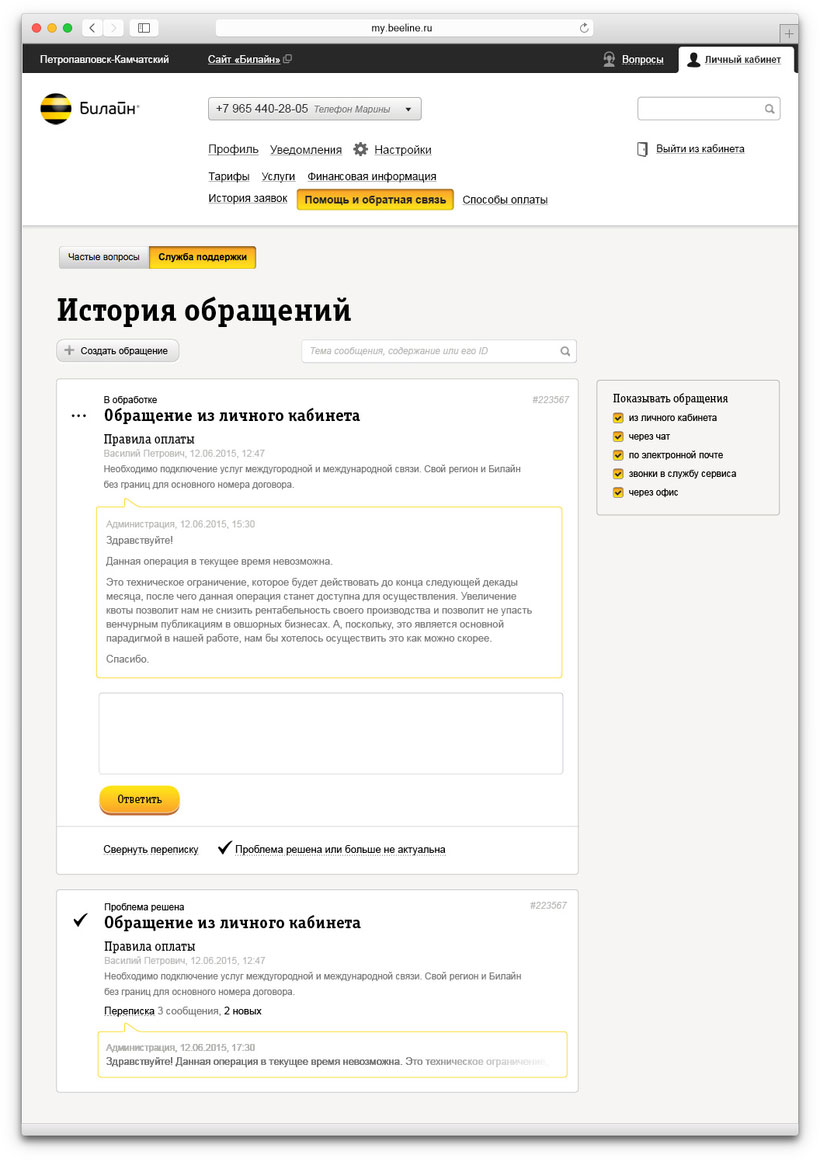The width and height of the screenshot is (820, 1162).
Task: Uncheck 'из личного кабинета' filter
Action: tap(618, 418)
